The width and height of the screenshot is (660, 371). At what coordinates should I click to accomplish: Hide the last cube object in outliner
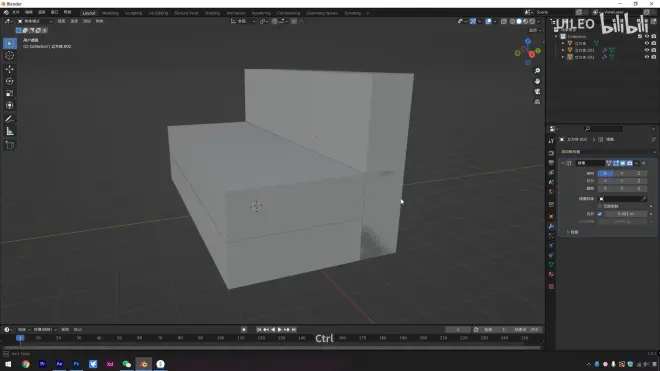[x=647, y=57]
